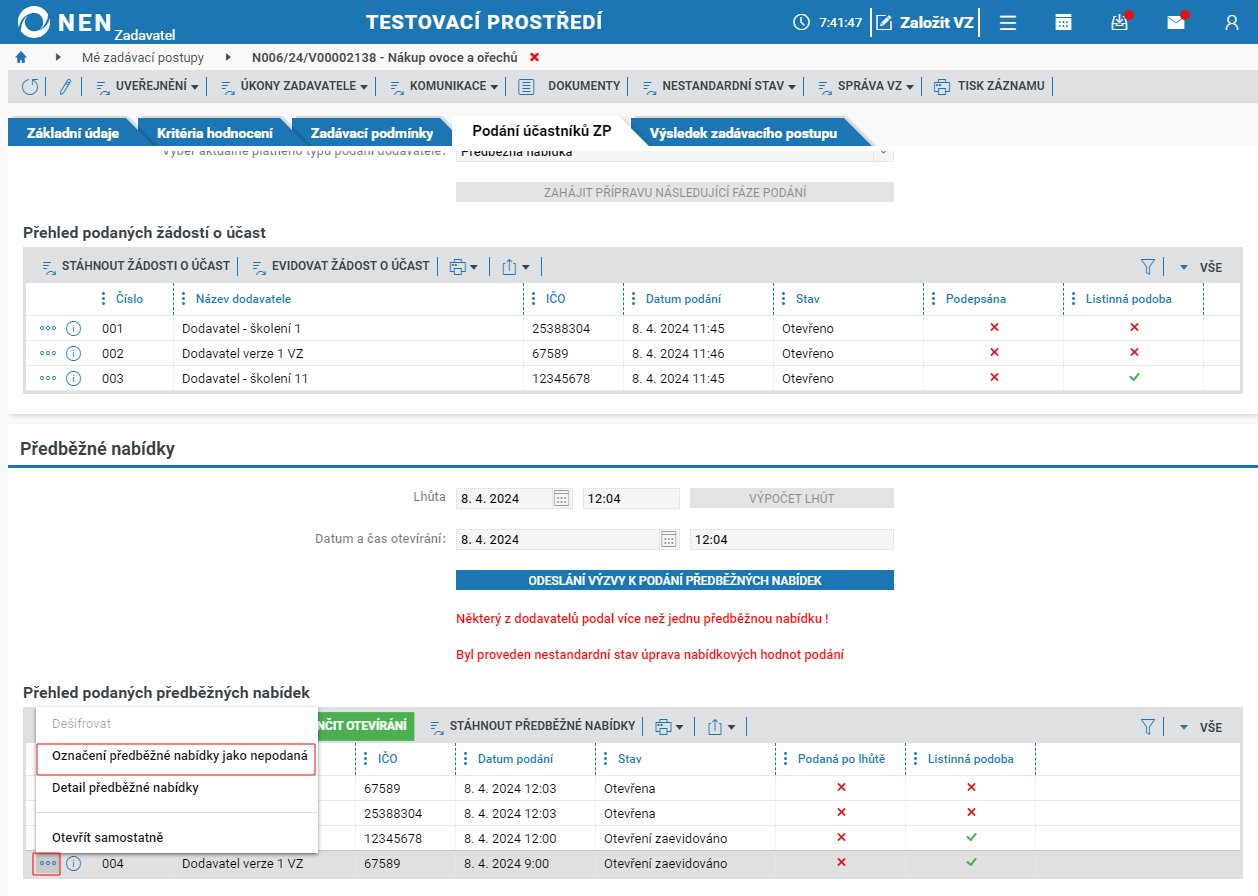Open three-dot menu for request 003
Screen dimensions: 1258x896
click(x=48, y=378)
